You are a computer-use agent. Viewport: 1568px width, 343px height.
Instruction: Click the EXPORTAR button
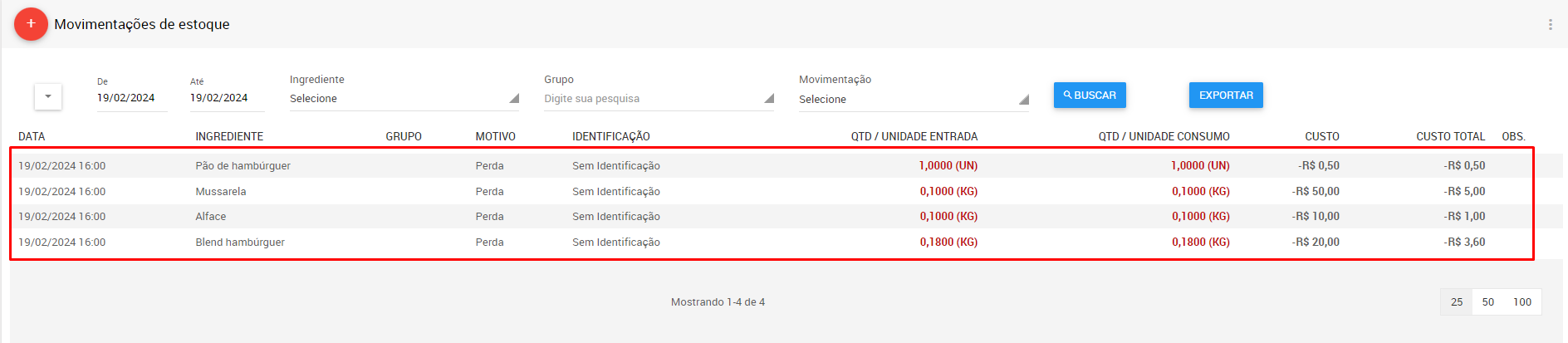tap(1226, 96)
